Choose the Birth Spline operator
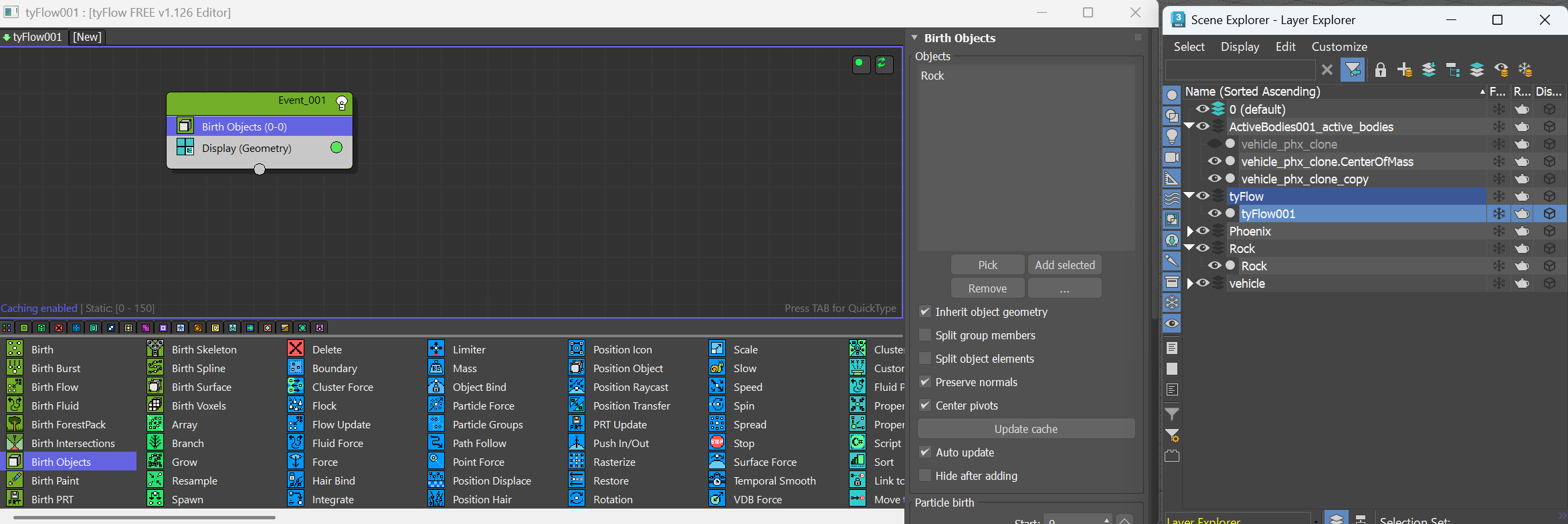Image resolution: width=1568 pixels, height=524 pixels. pos(198,368)
